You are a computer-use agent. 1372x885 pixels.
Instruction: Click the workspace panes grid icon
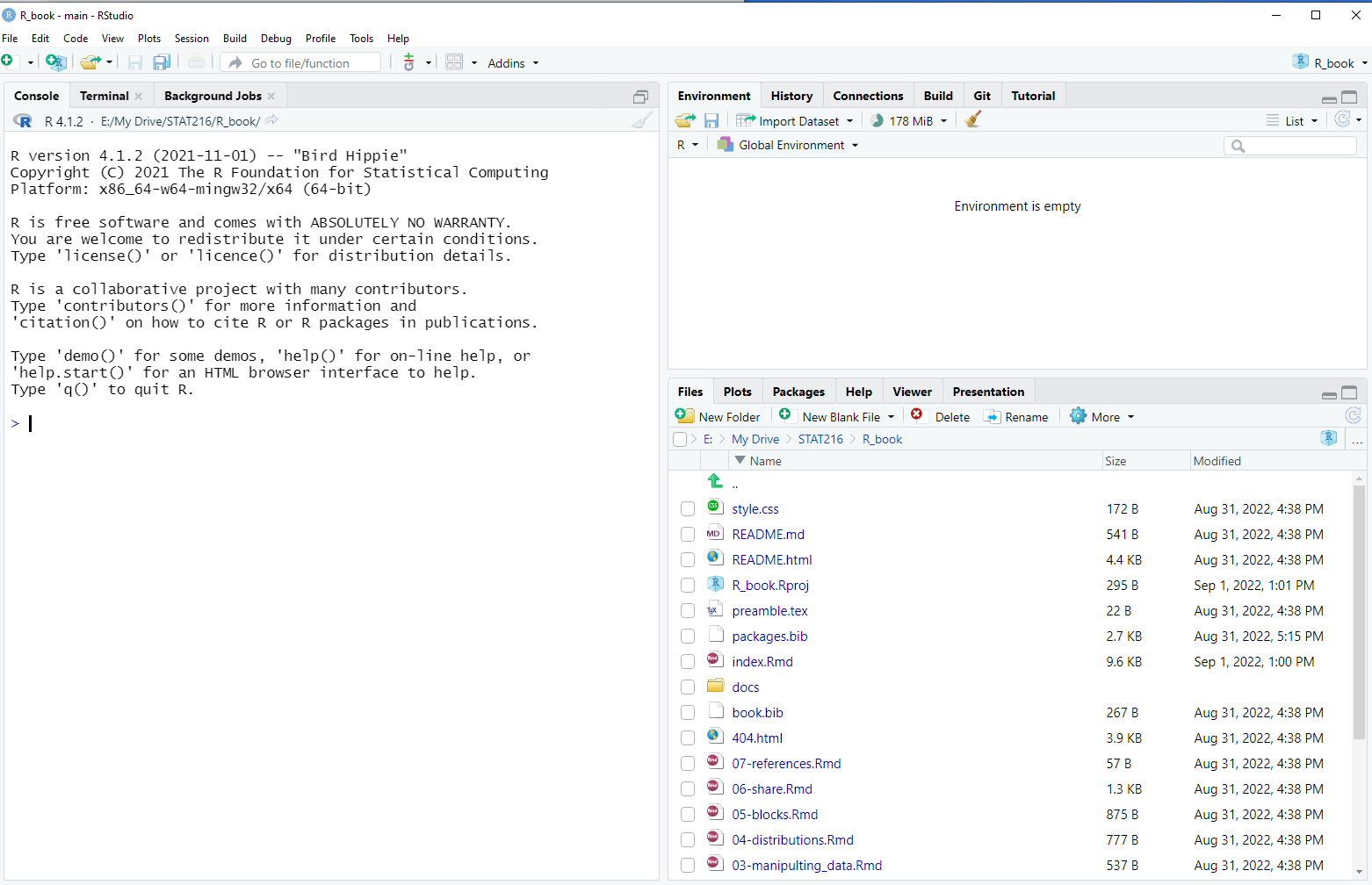tap(454, 62)
